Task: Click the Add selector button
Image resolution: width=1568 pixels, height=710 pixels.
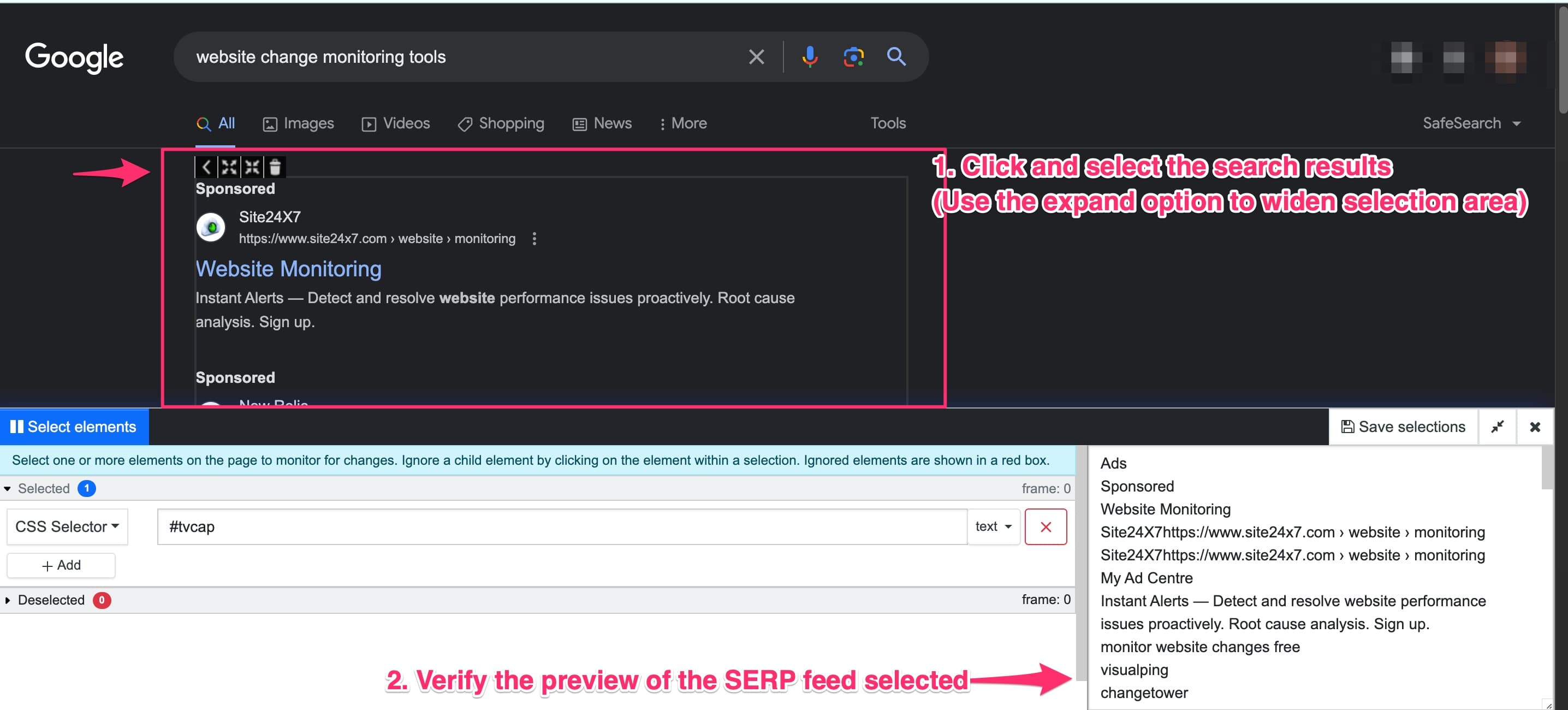Action: pyautogui.click(x=60, y=565)
